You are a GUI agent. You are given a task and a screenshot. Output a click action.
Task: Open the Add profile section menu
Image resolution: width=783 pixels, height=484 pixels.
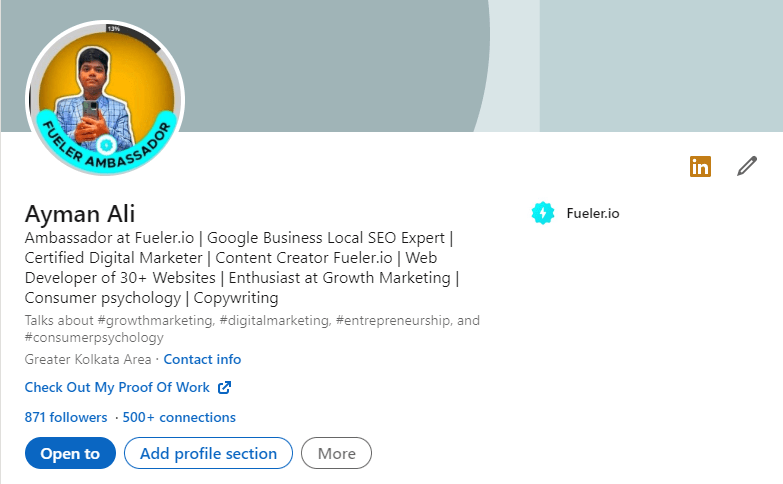coord(208,453)
